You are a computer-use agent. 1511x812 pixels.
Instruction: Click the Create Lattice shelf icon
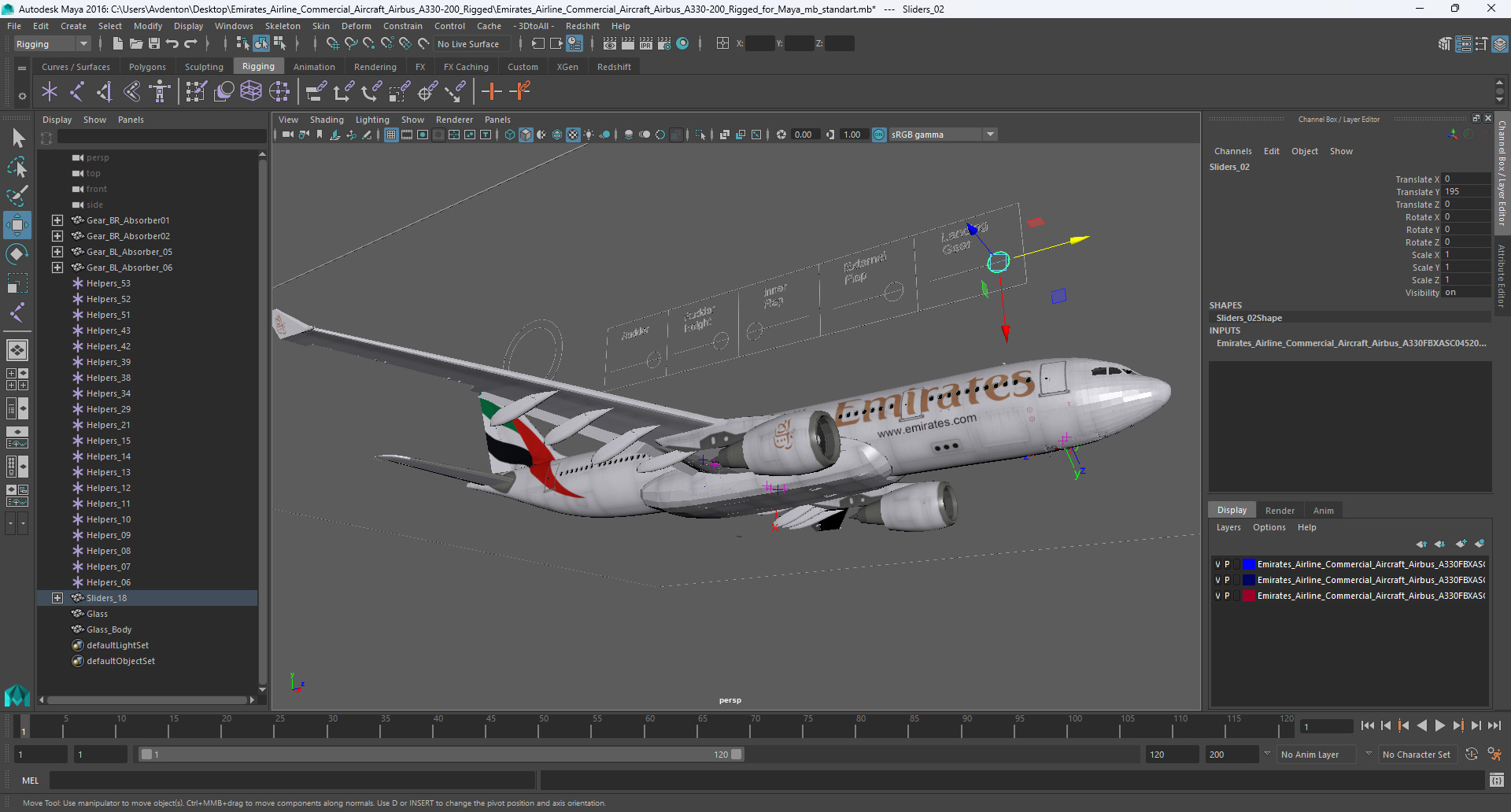[x=251, y=92]
